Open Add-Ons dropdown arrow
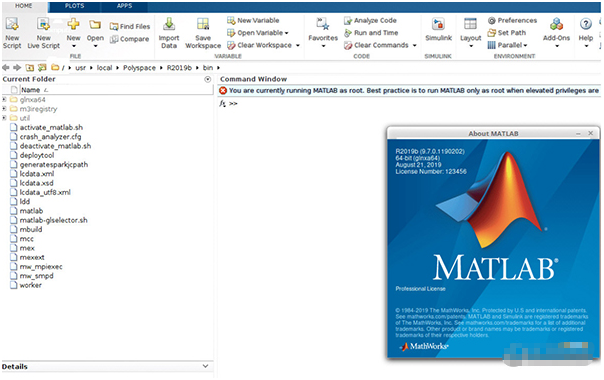This screenshot has width=604, height=380. pyautogui.click(x=557, y=46)
